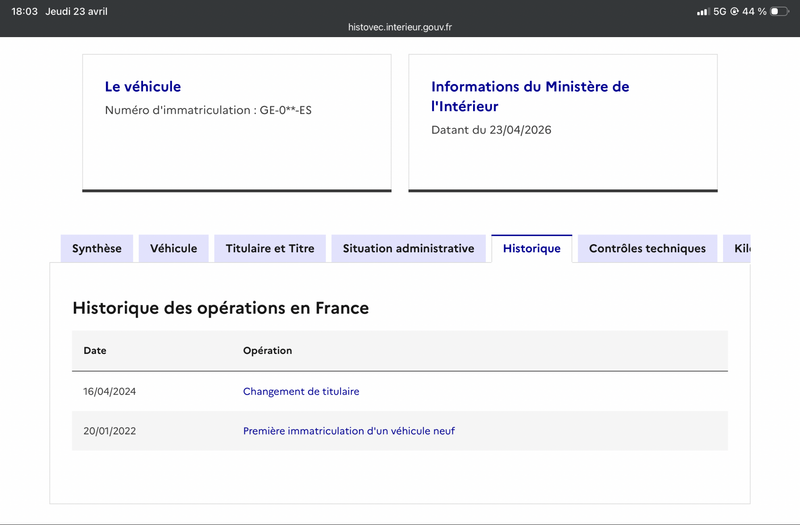Select the Historique tab
The width and height of the screenshot is (800, 525).
click(x=531, y=249)
